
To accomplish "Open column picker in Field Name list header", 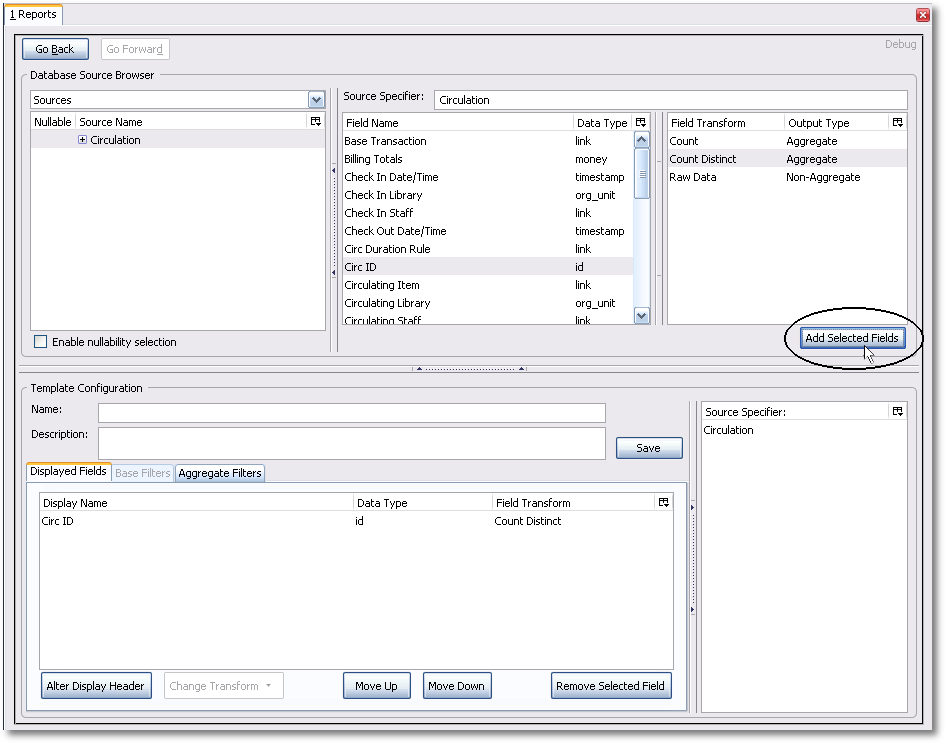I will pyautogui.click(x=641, y=123).
